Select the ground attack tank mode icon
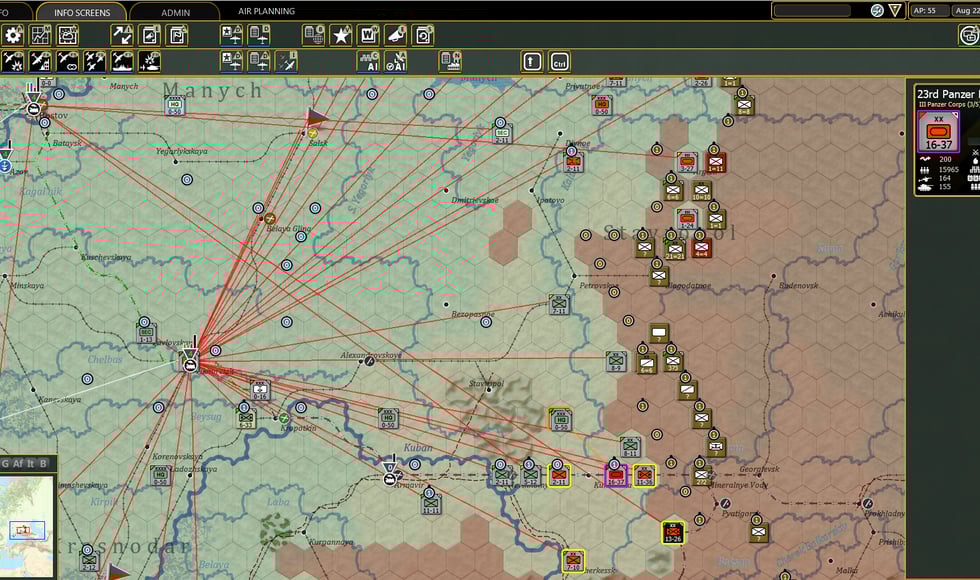Image resolution: width=980 pixels, height=580 pixels. pyautogui.click(x=150, y=62)
